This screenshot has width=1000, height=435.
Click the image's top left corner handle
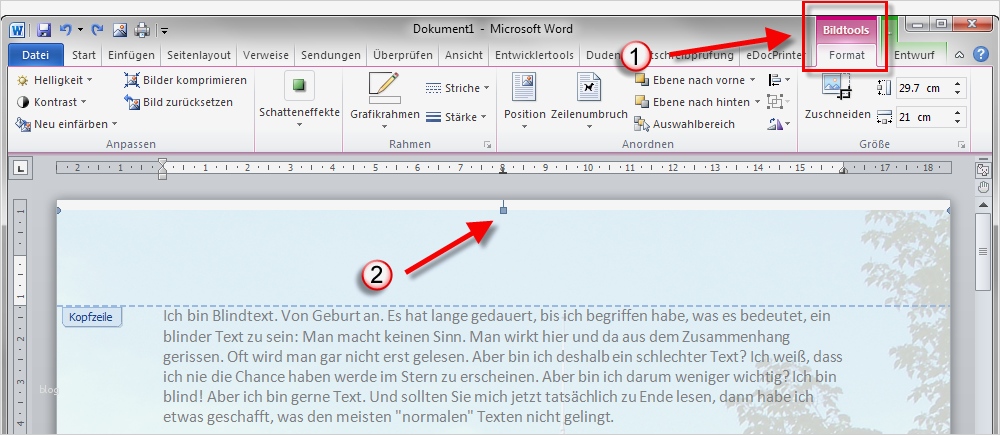[59, 210]
